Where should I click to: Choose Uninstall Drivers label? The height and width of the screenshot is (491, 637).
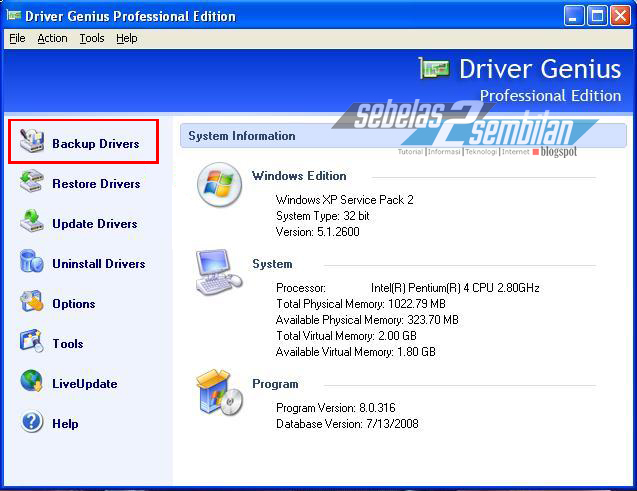click(99, 264)
